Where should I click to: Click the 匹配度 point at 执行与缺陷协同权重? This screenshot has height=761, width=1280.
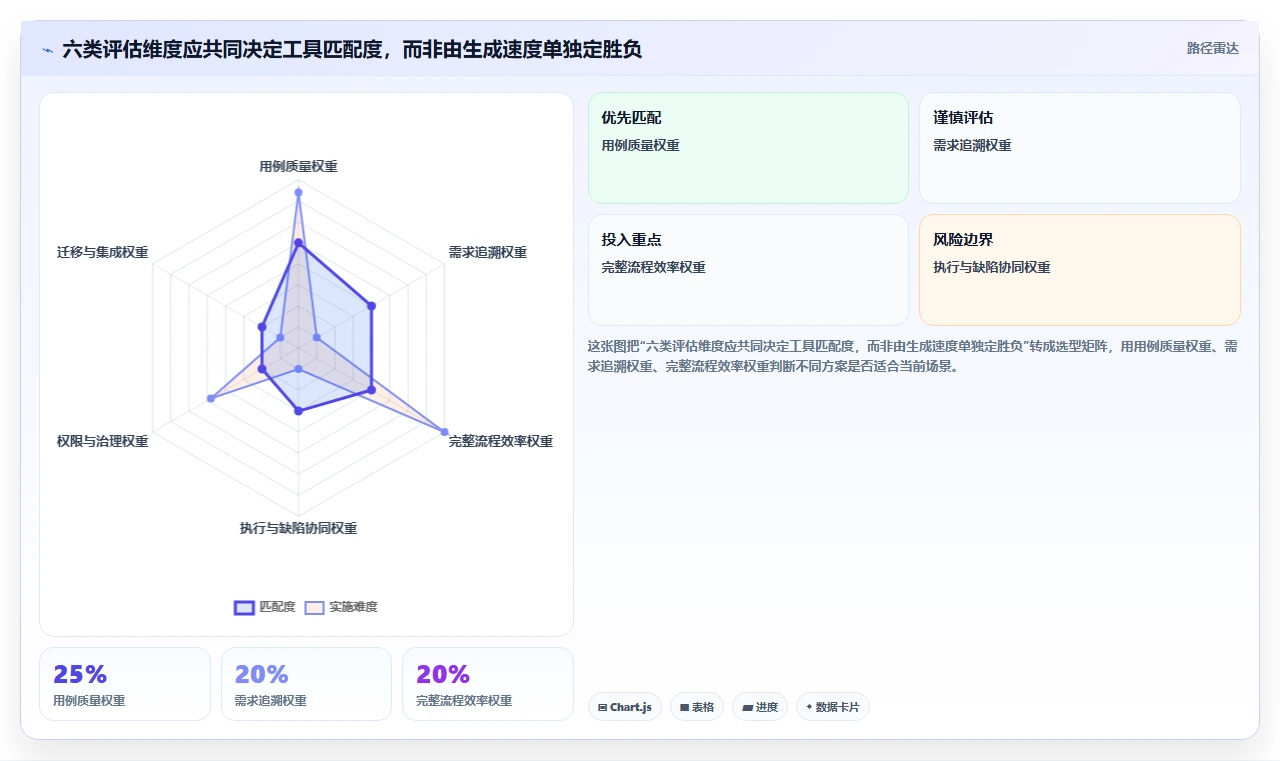tap(298, 411)
